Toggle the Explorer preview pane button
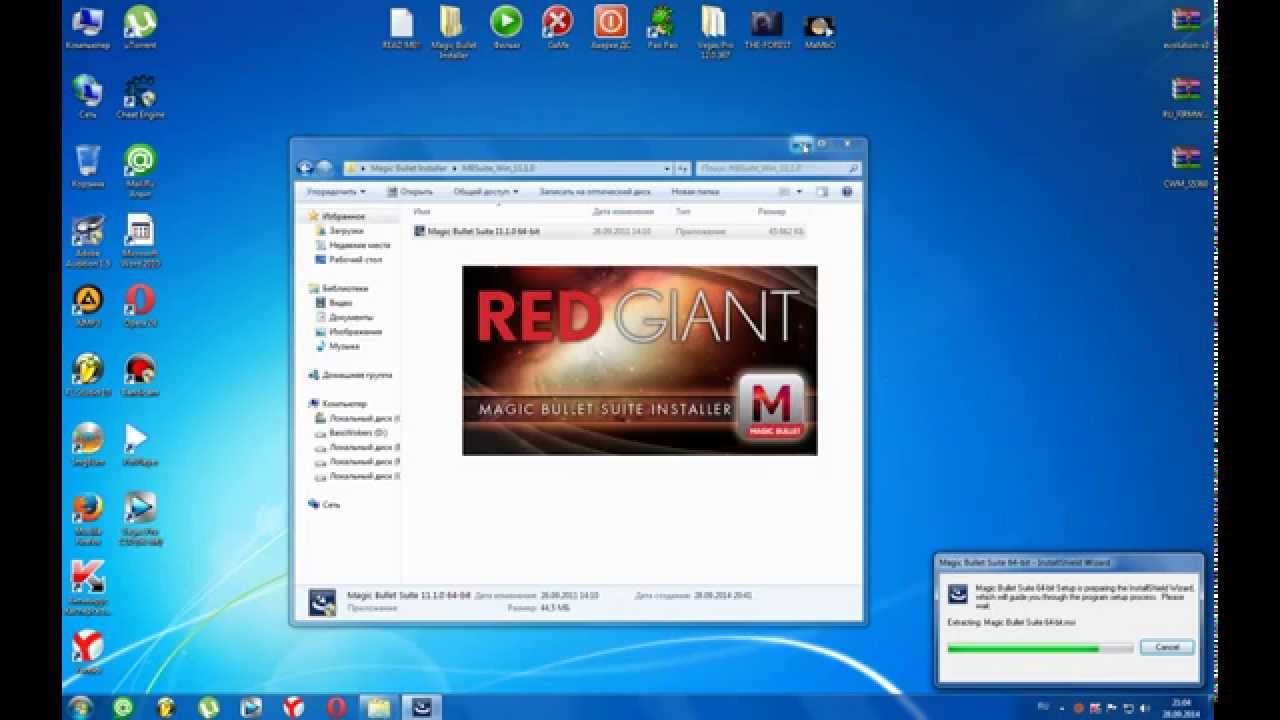 (x=822, y=191)
